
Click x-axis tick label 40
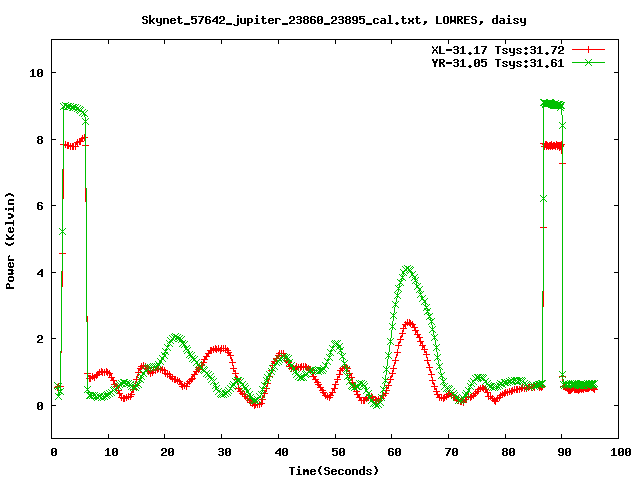281,452
